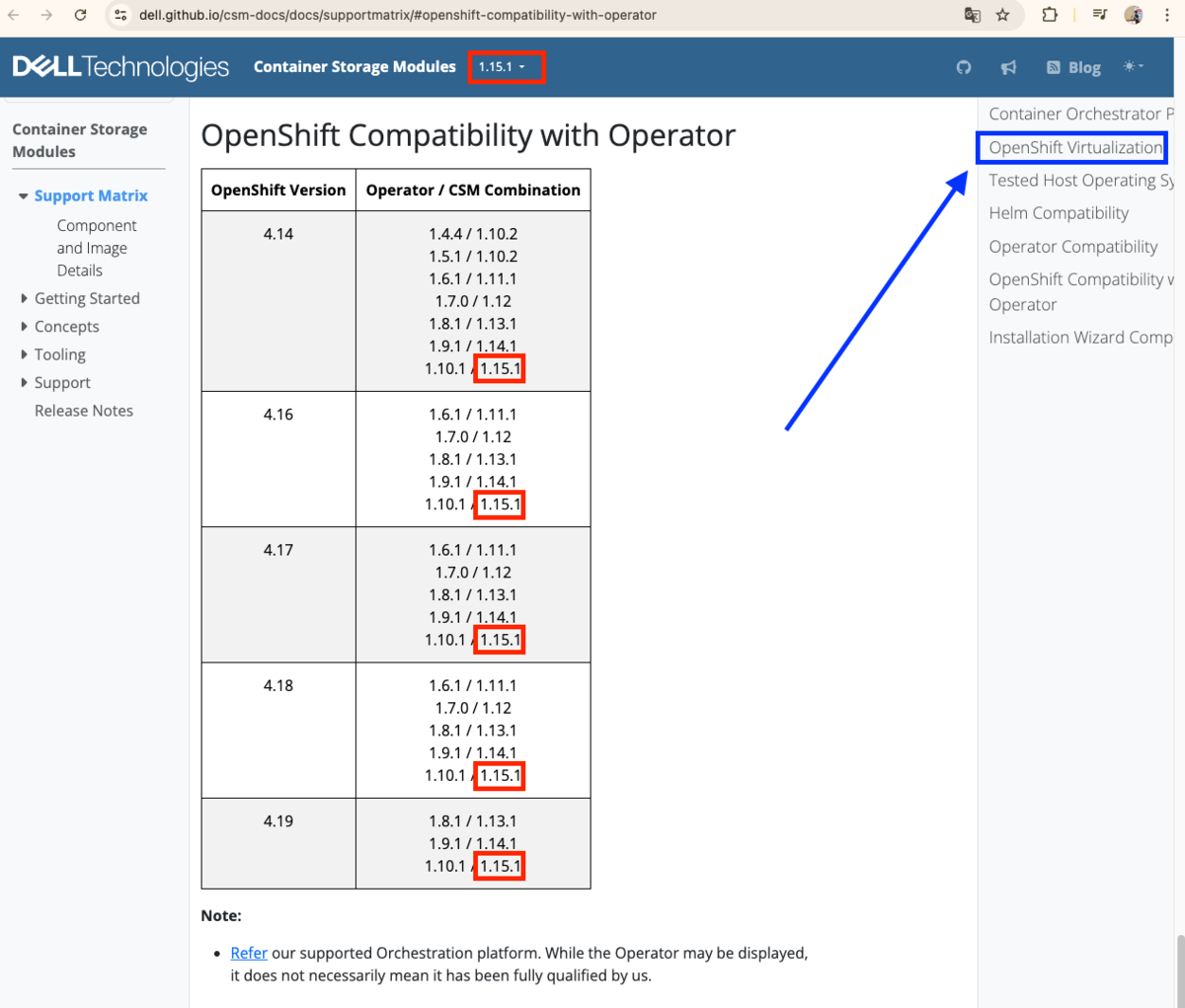Go forward in browser history

[46, 15]
